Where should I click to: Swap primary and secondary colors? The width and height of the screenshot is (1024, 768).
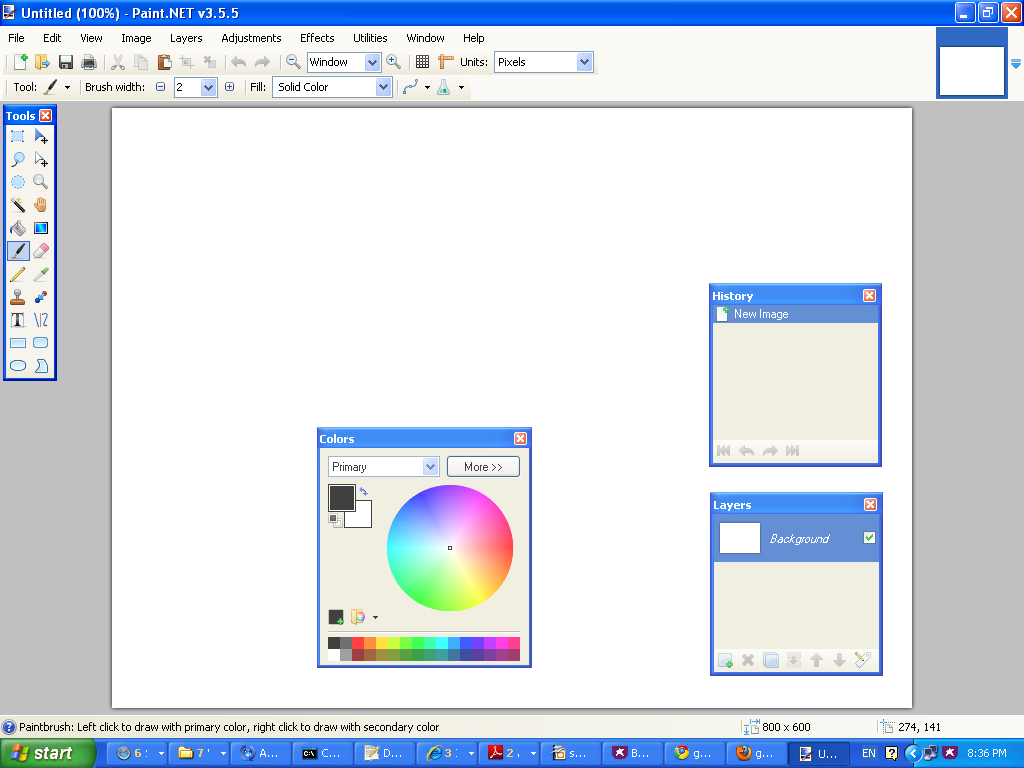tap(364, 491)
